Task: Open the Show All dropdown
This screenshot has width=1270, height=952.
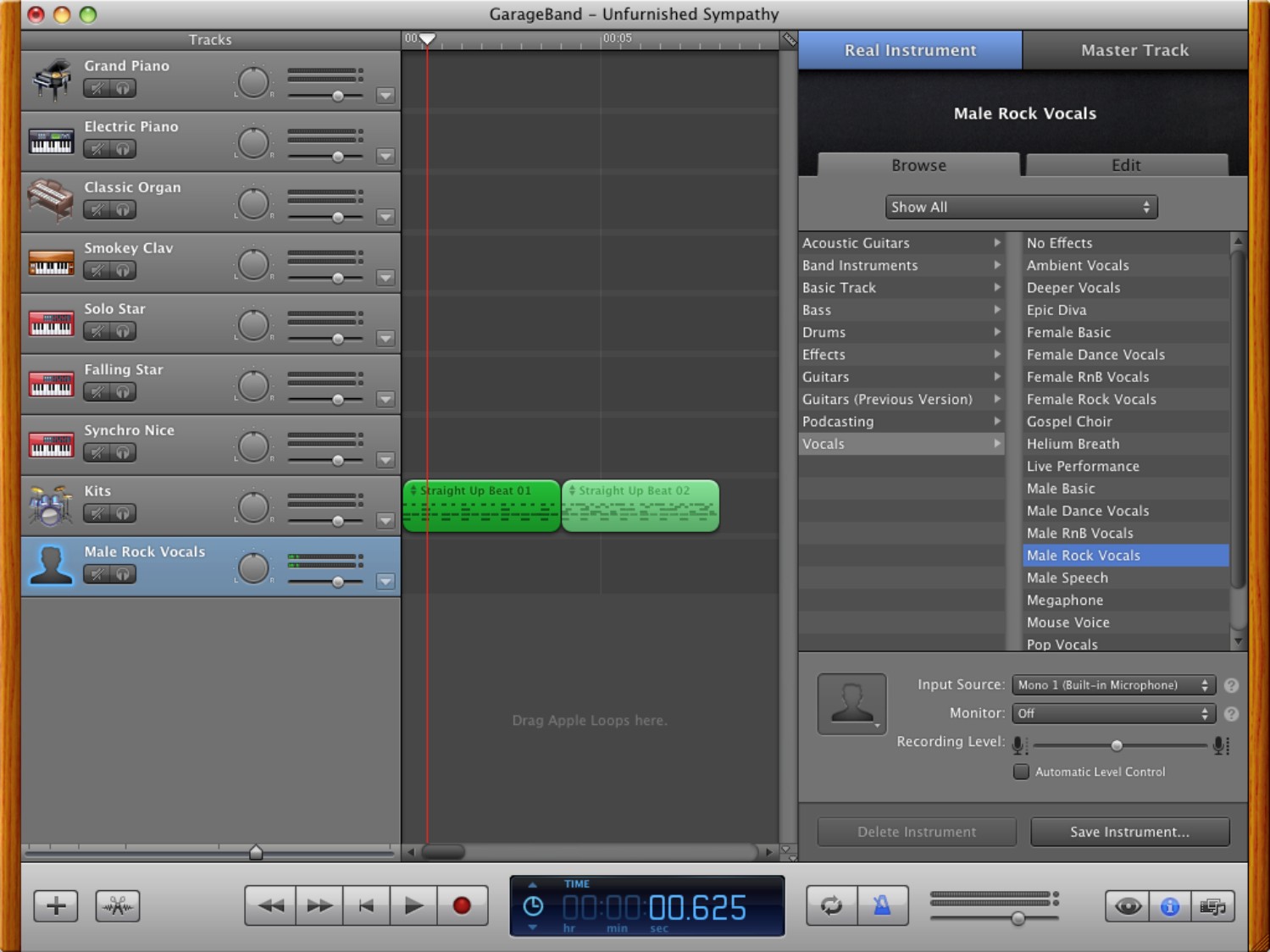Action: click(x=1021, y=207)
